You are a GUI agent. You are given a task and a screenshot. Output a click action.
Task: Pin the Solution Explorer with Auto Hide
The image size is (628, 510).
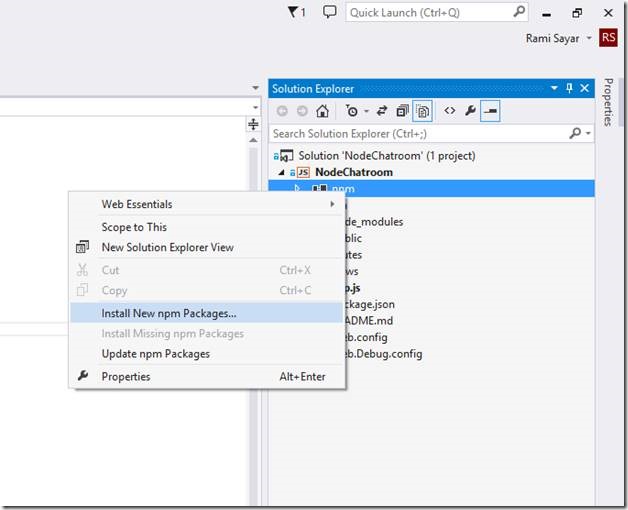pos(569,88)
